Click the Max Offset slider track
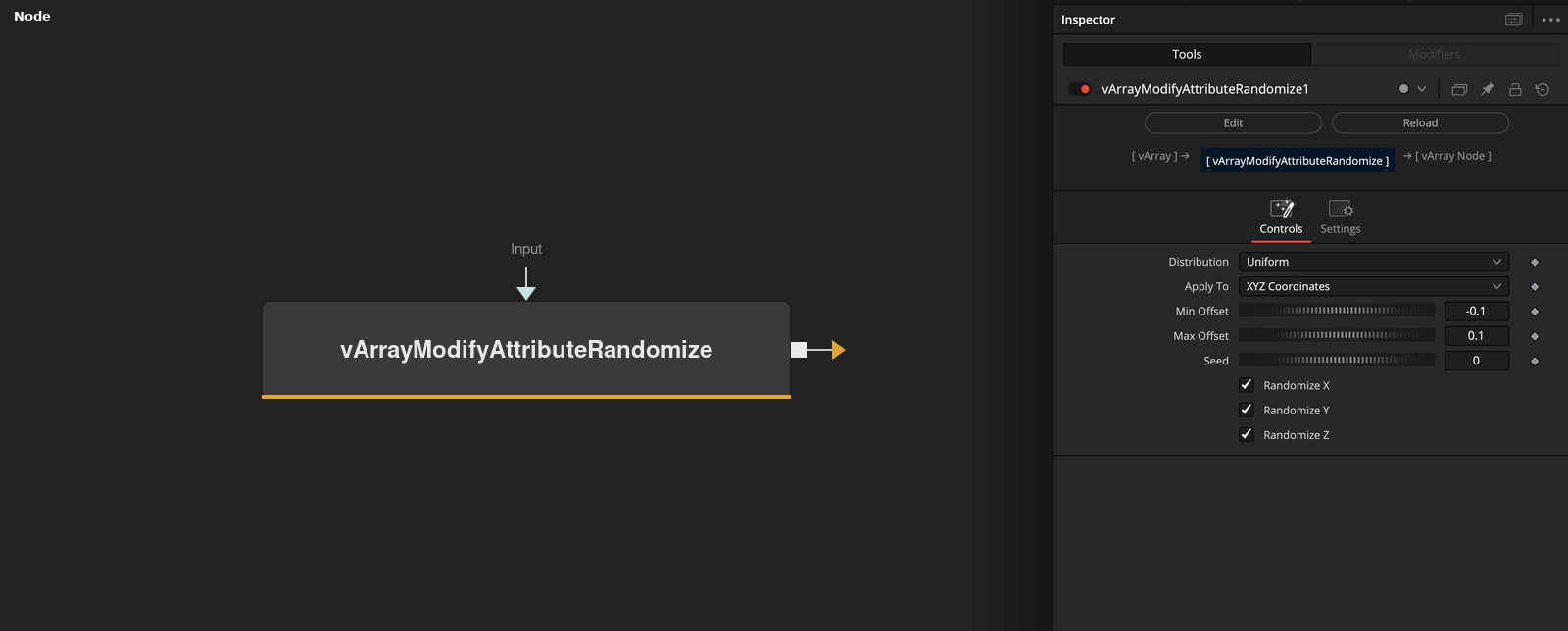The image size is (1568, 631). [x=1337, y=335]
